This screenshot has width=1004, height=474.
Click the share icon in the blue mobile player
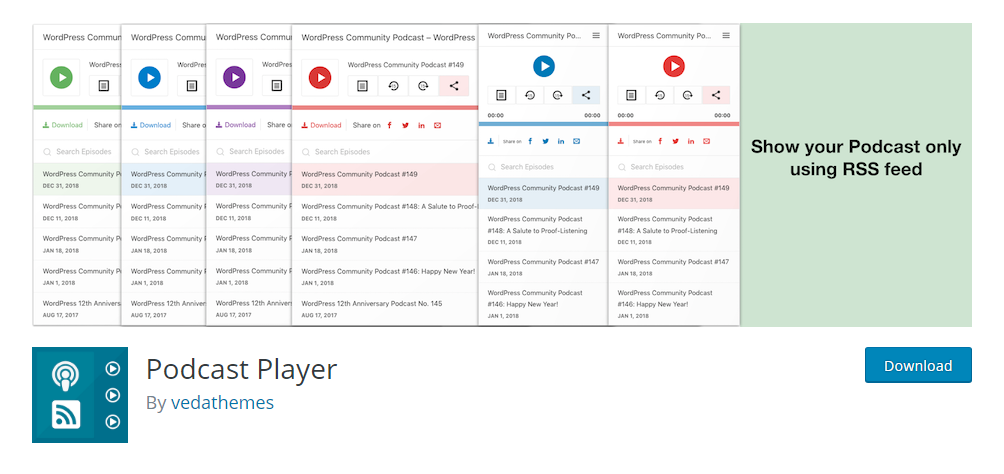point(586,95)
